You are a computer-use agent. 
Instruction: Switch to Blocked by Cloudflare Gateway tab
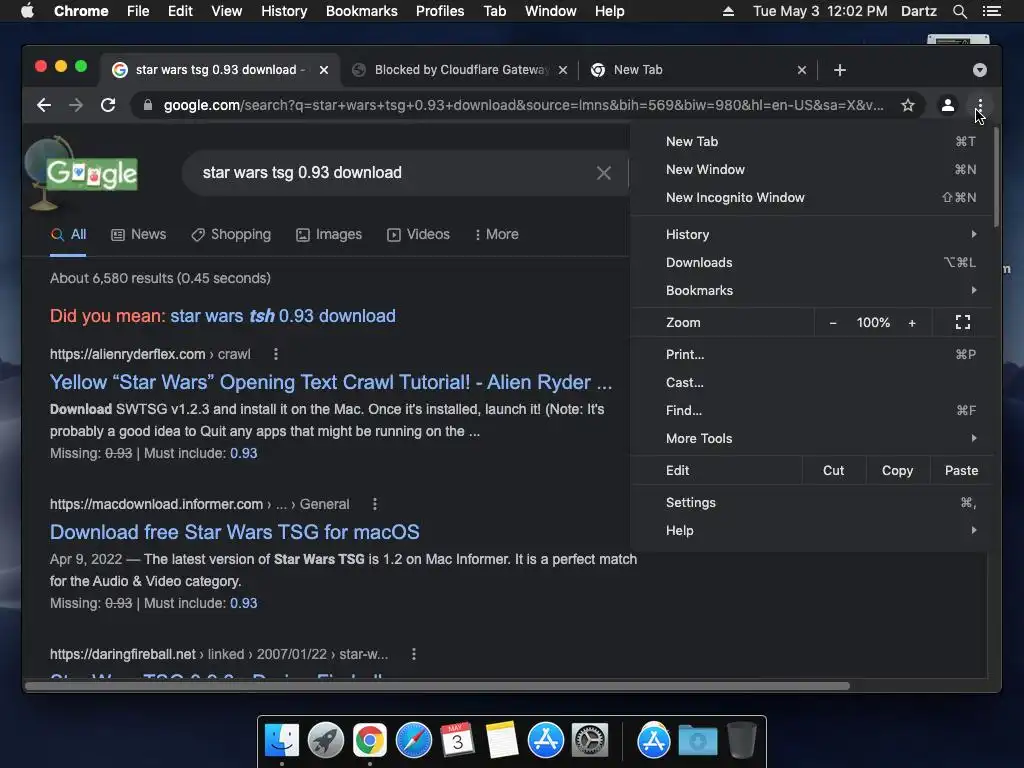[460, 70]
